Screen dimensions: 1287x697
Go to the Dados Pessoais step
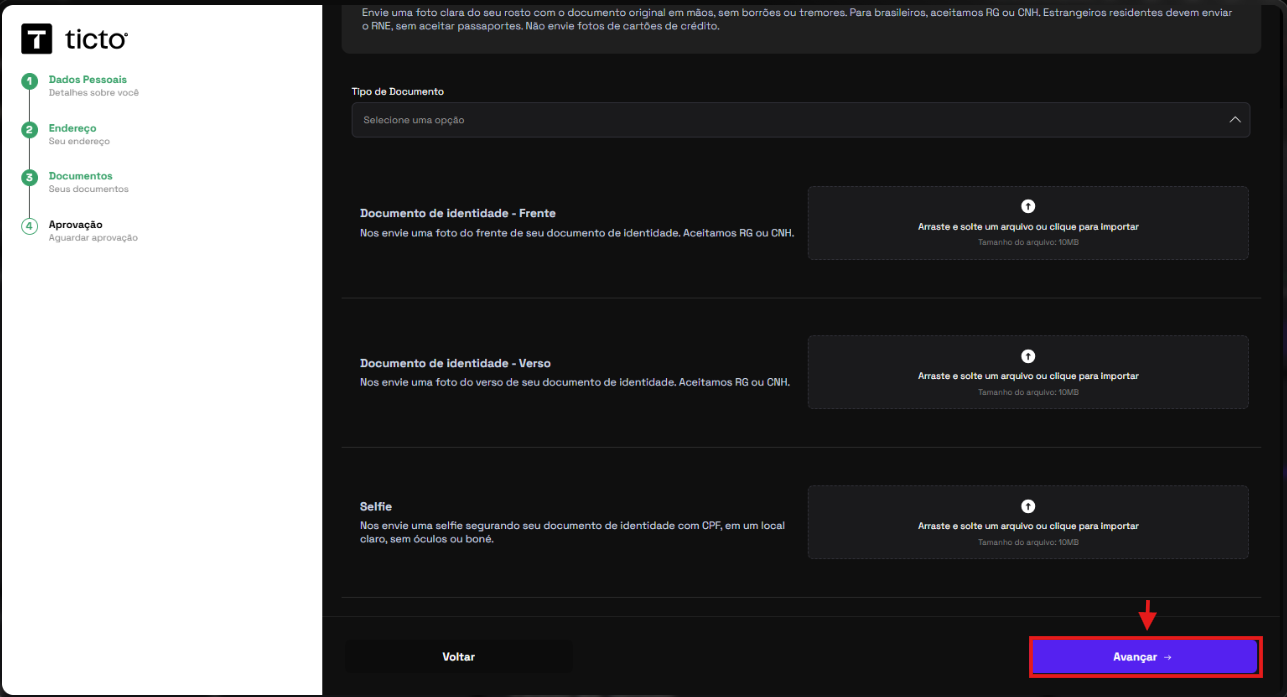click(88, 80)
